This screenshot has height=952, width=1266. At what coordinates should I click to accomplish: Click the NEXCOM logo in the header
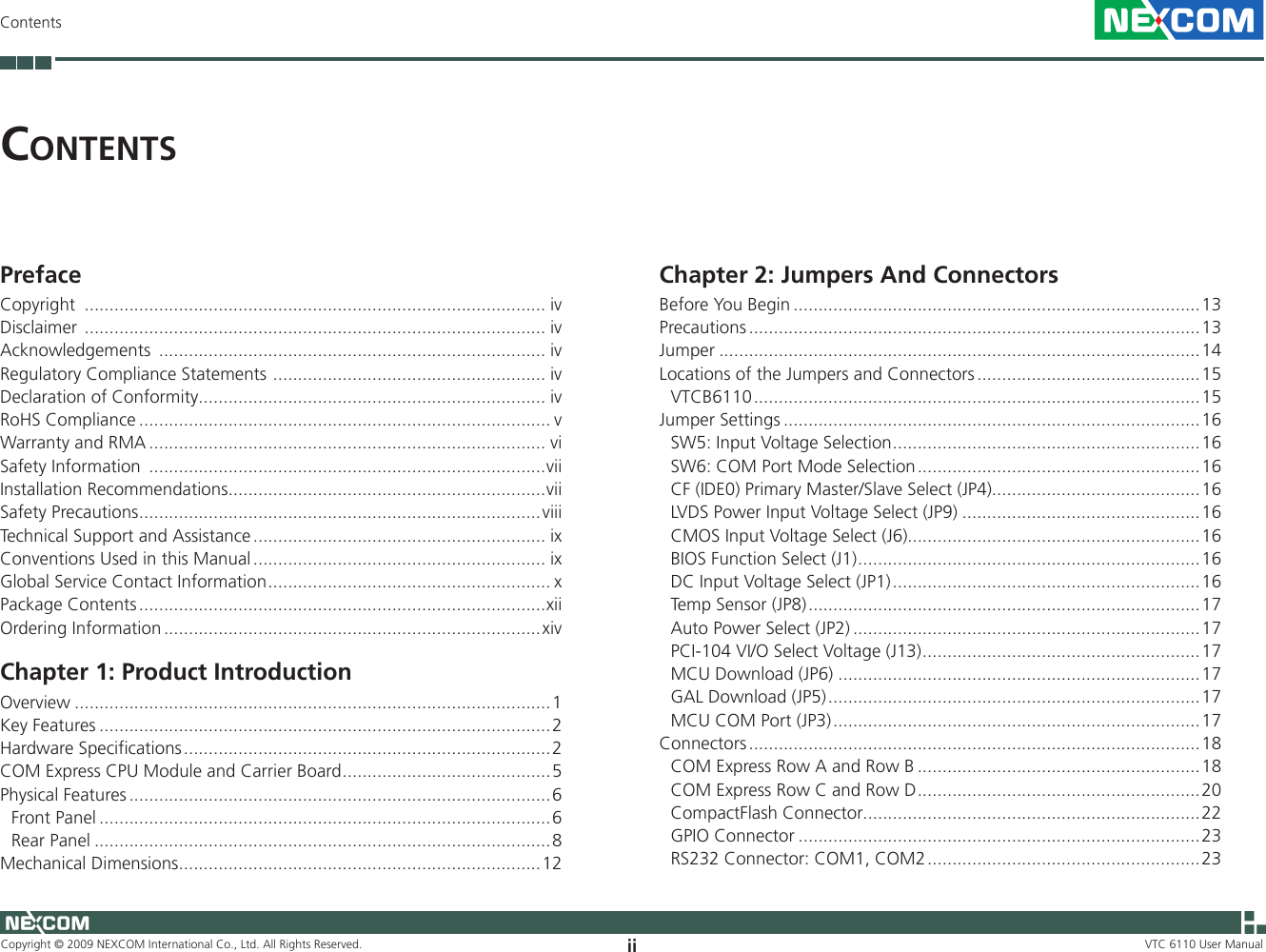1178,20
